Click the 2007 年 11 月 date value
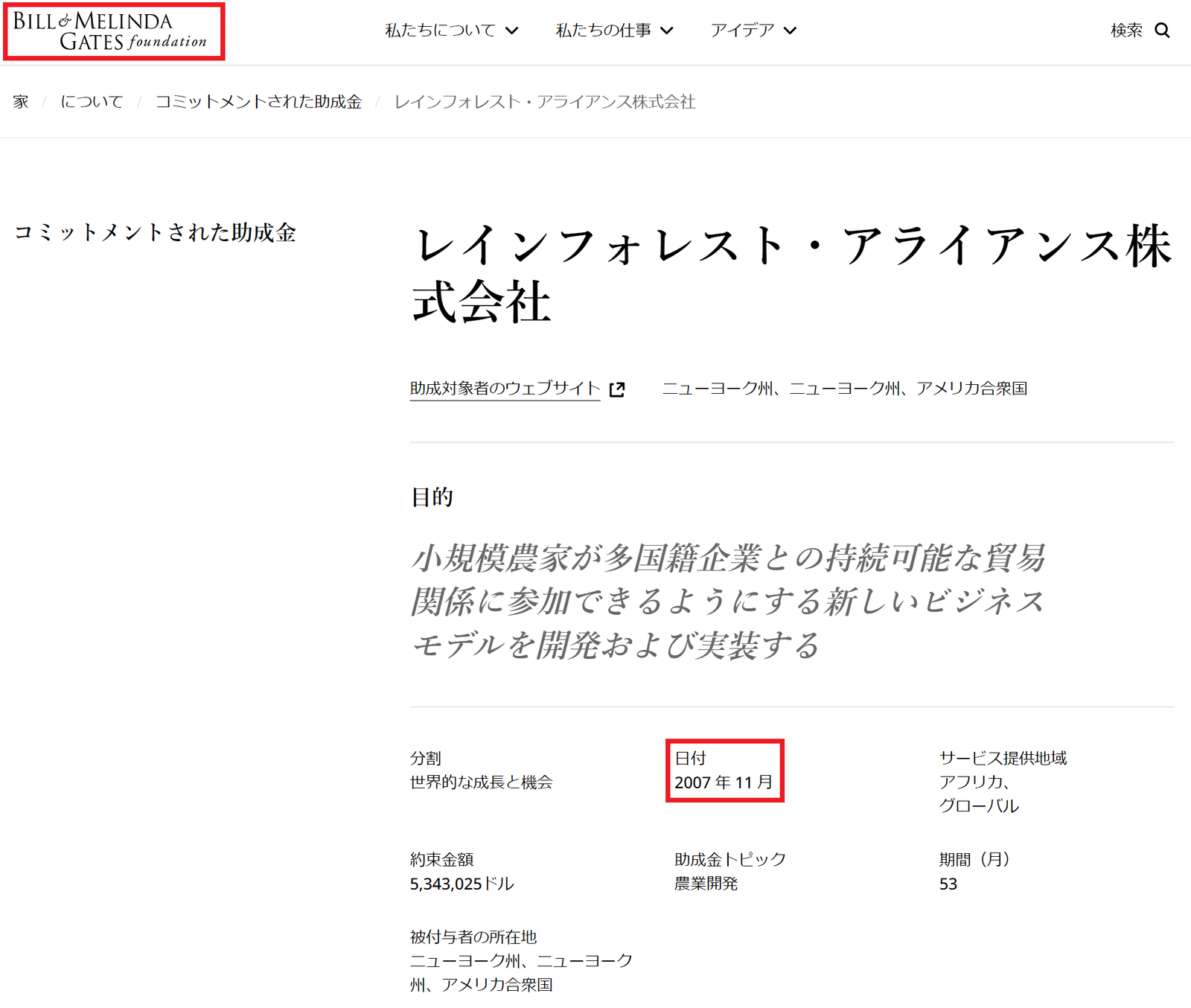Screen dimensions: 1191x1008 pyautogui.click(x=724, y=782)
